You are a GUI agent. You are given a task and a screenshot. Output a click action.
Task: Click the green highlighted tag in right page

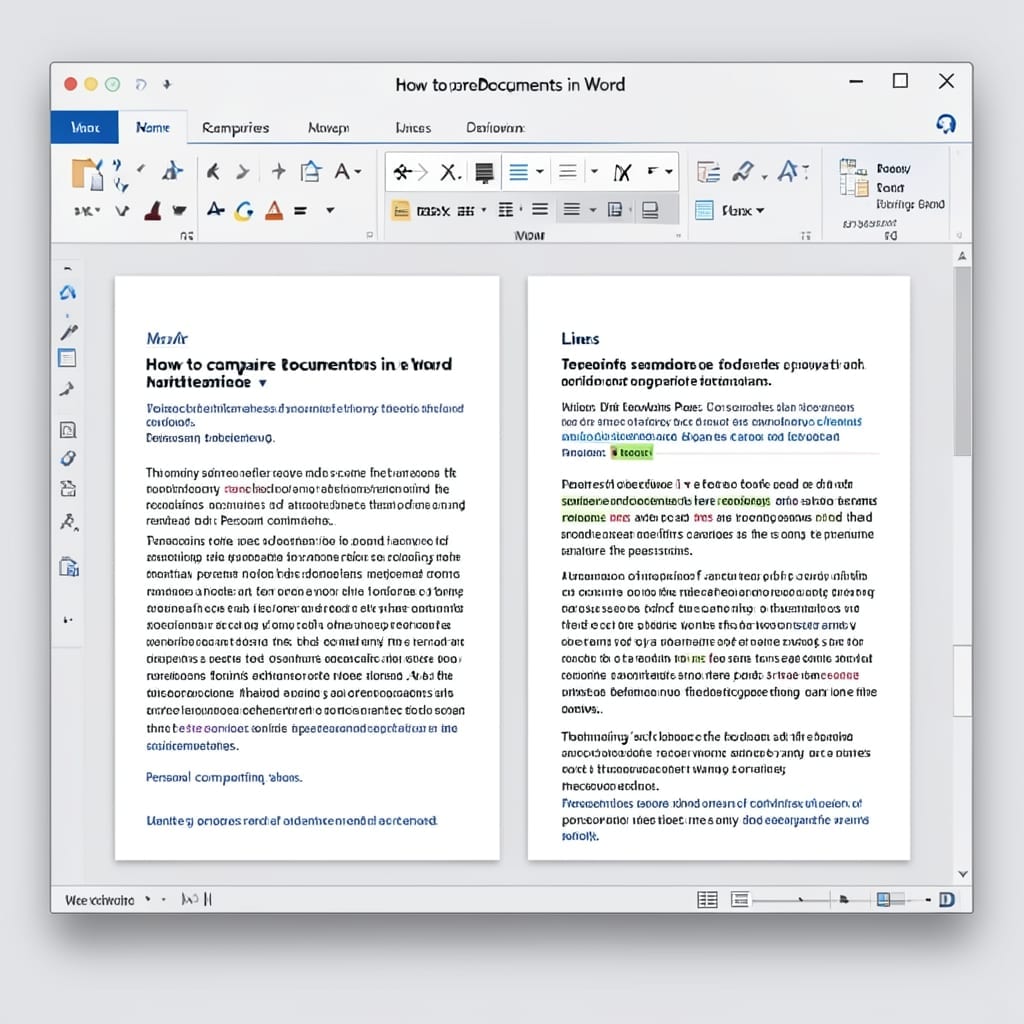[632, 453]
